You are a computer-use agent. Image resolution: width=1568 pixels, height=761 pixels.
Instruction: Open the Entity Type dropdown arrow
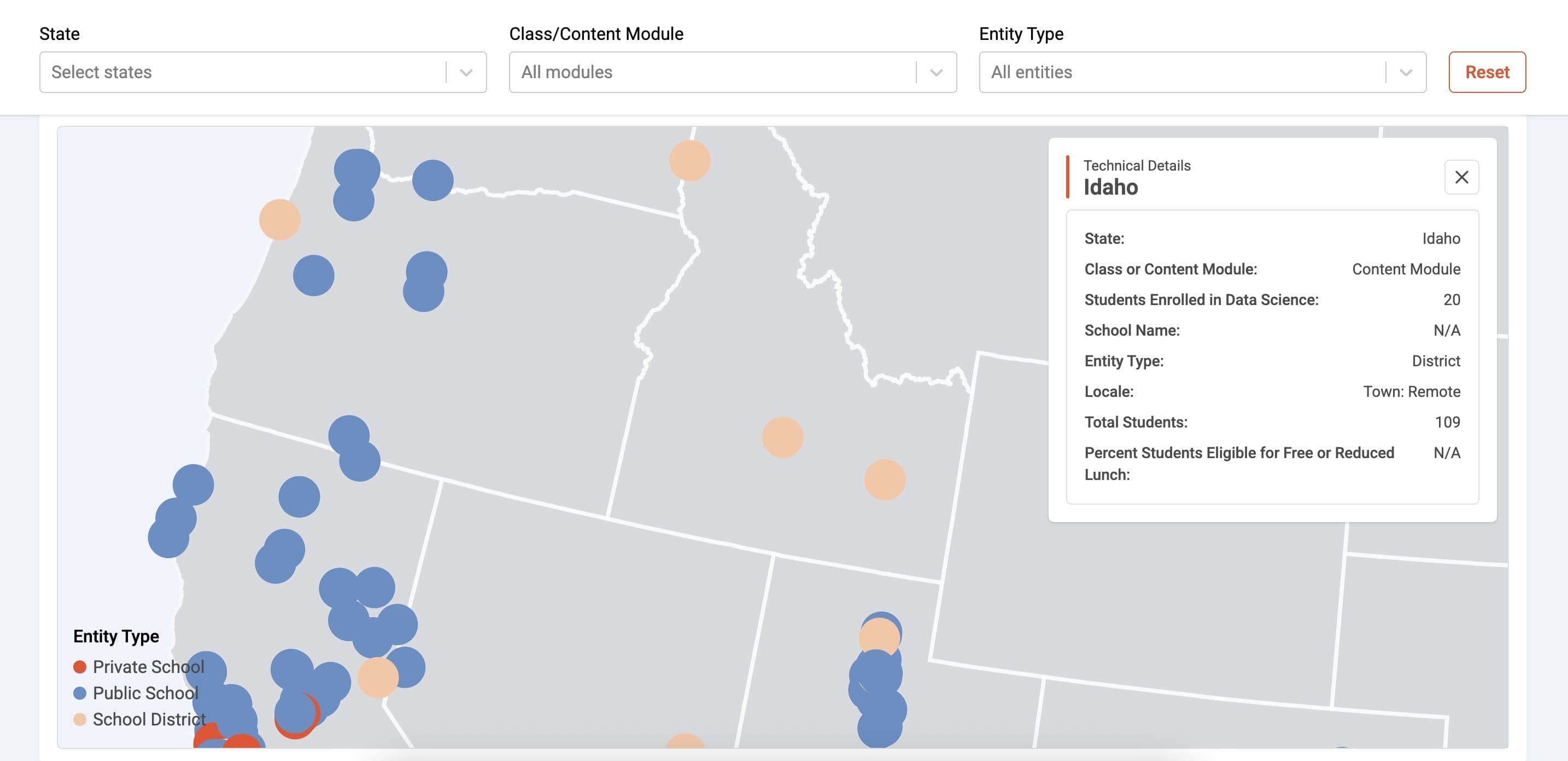click(x=1406, y=73)
